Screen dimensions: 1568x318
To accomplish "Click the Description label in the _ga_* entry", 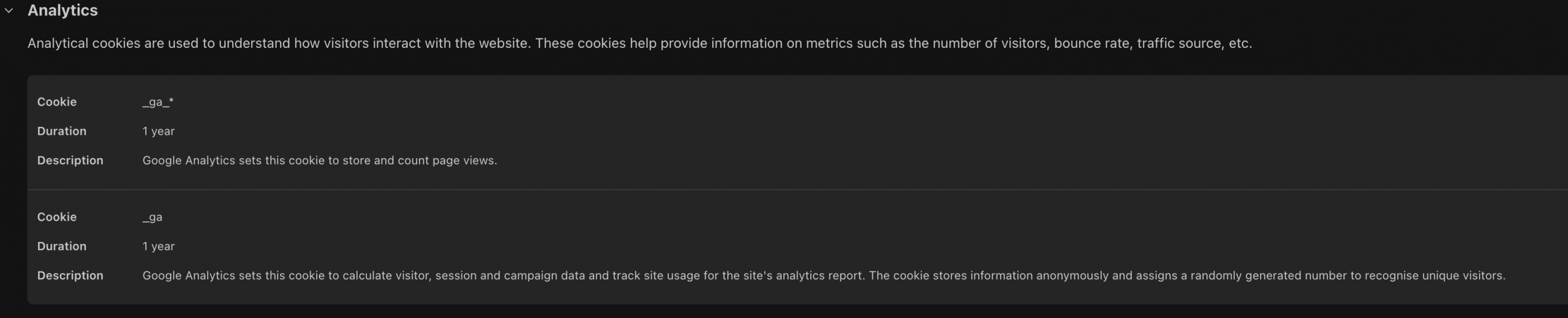I will click(x=70, y=161).
